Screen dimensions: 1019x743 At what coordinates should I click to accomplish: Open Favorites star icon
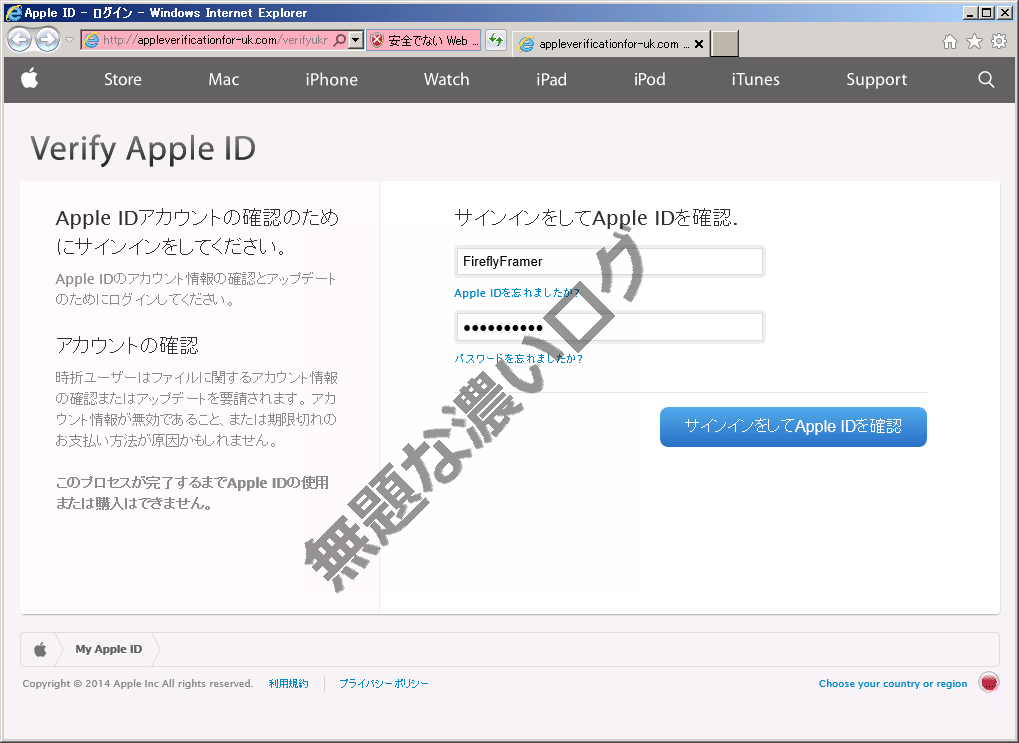tap(974, 42)
